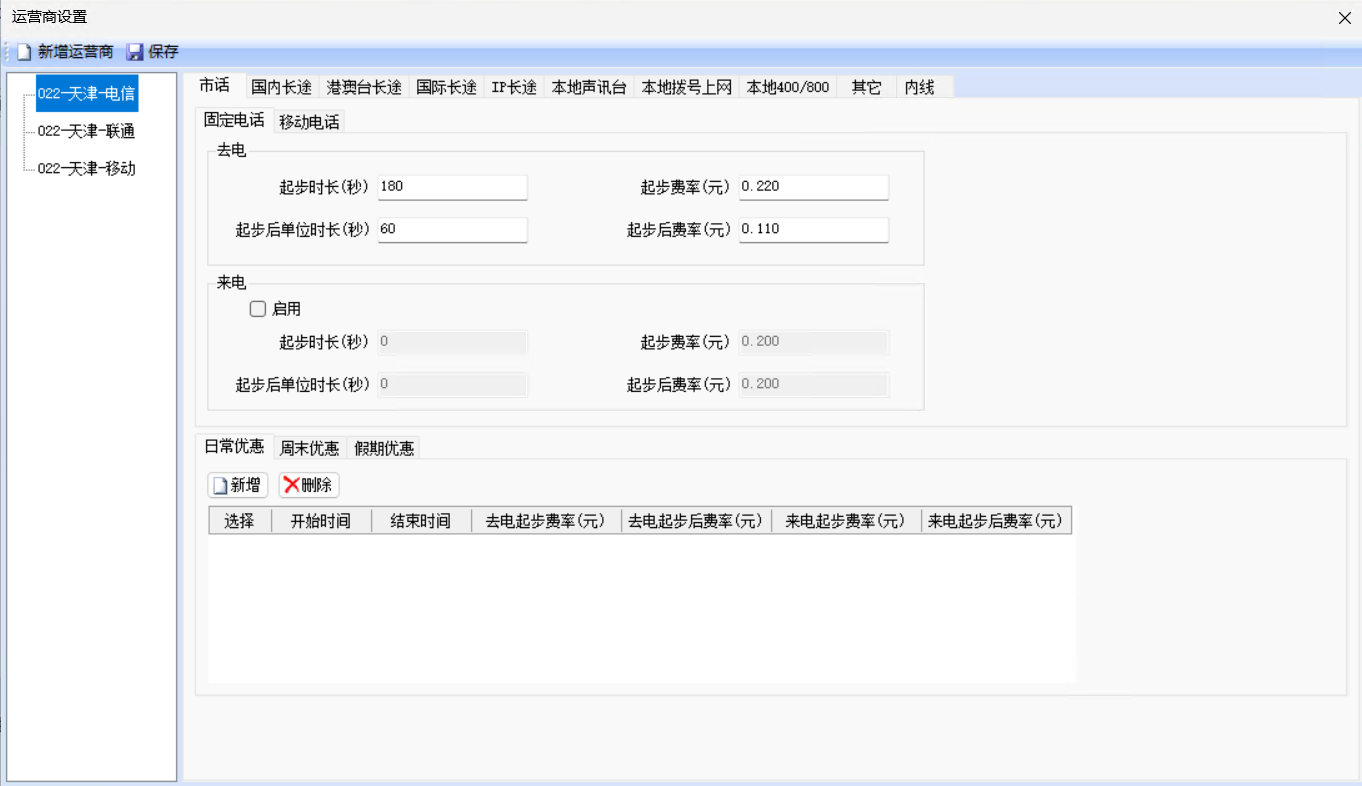Click the 删除 discount button label

pos(317,485)
